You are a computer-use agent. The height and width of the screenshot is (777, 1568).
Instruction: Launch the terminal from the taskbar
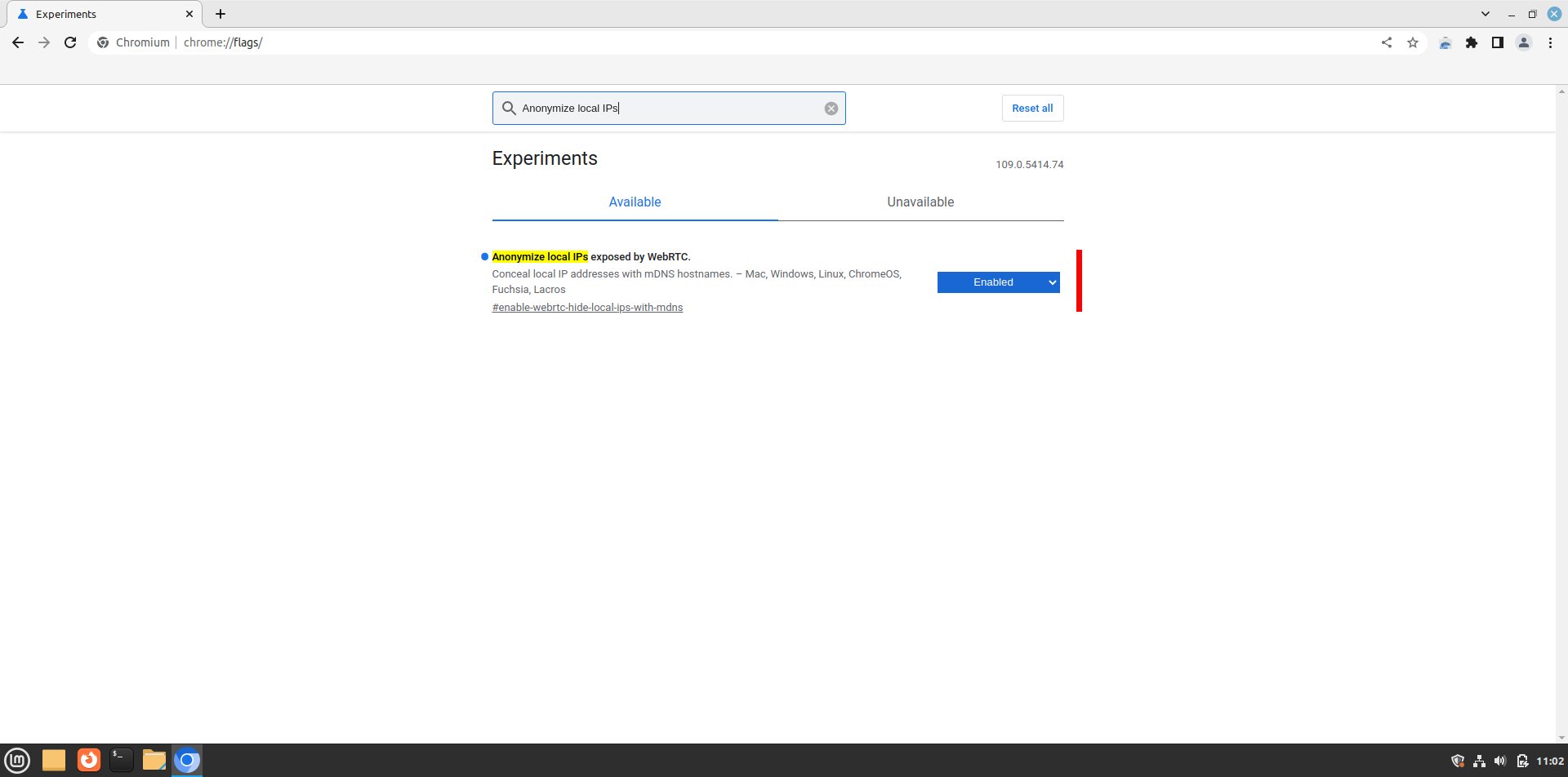(121, 761)
